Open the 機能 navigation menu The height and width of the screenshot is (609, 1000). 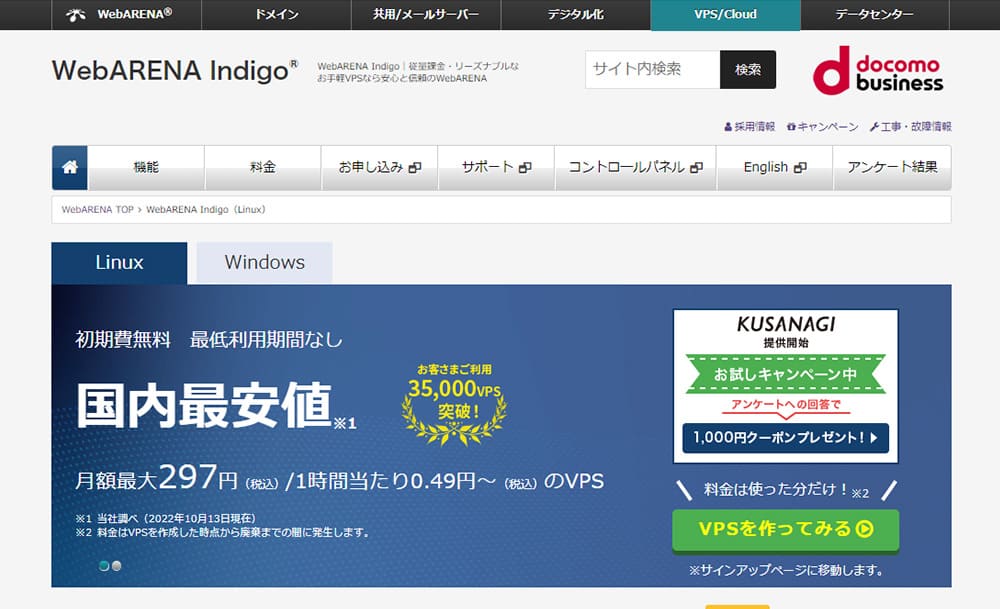[146, 168]
